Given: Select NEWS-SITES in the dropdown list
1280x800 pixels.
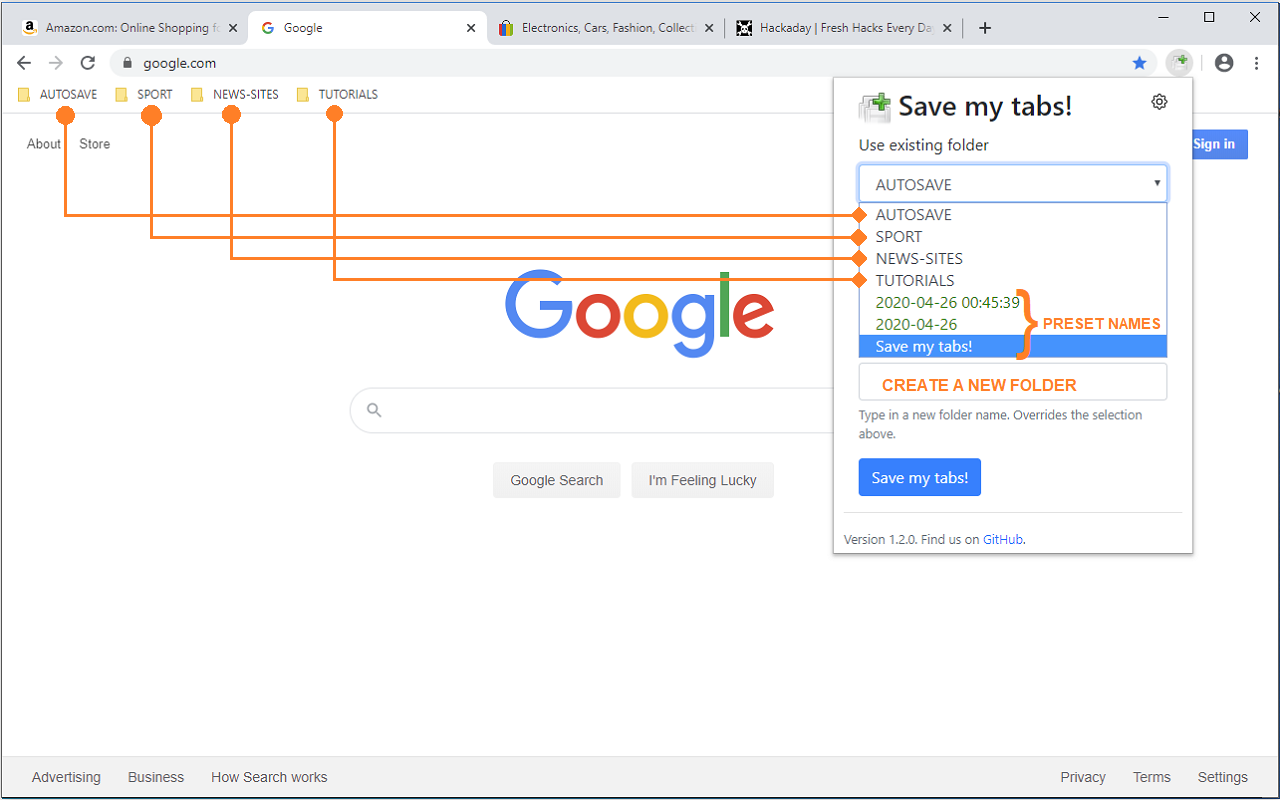Looking at the screenshot, I should [1012, 259].
